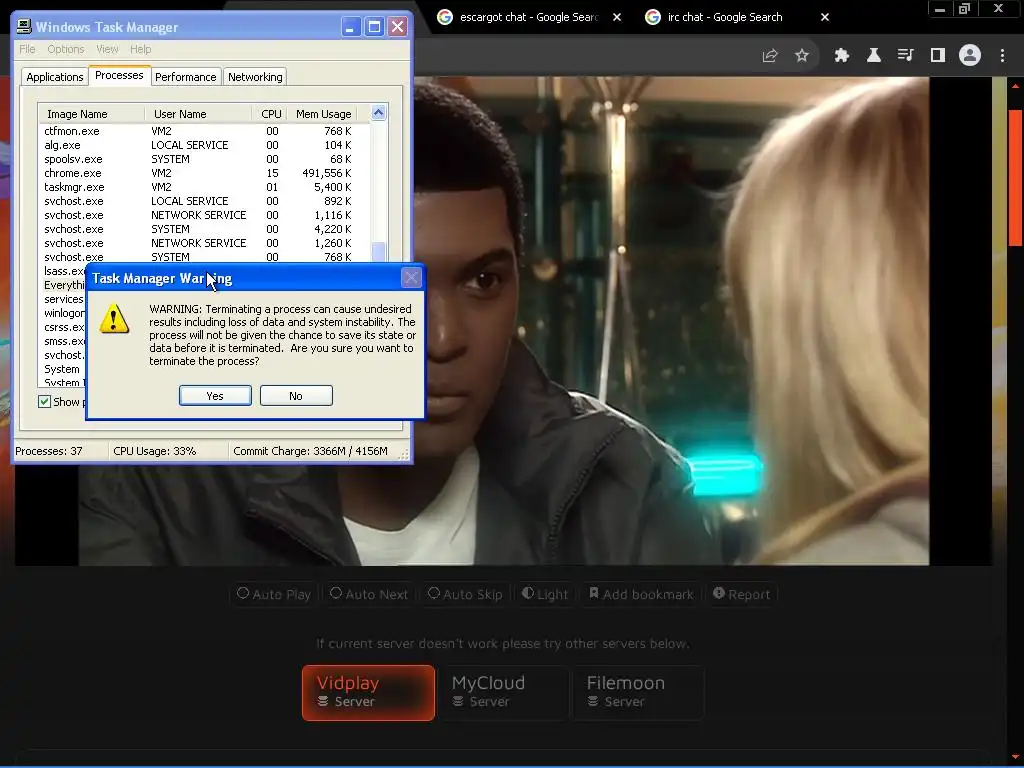Open the Processes tab
This screenshot has height=768, width=1024.
(x=119, y=75)
